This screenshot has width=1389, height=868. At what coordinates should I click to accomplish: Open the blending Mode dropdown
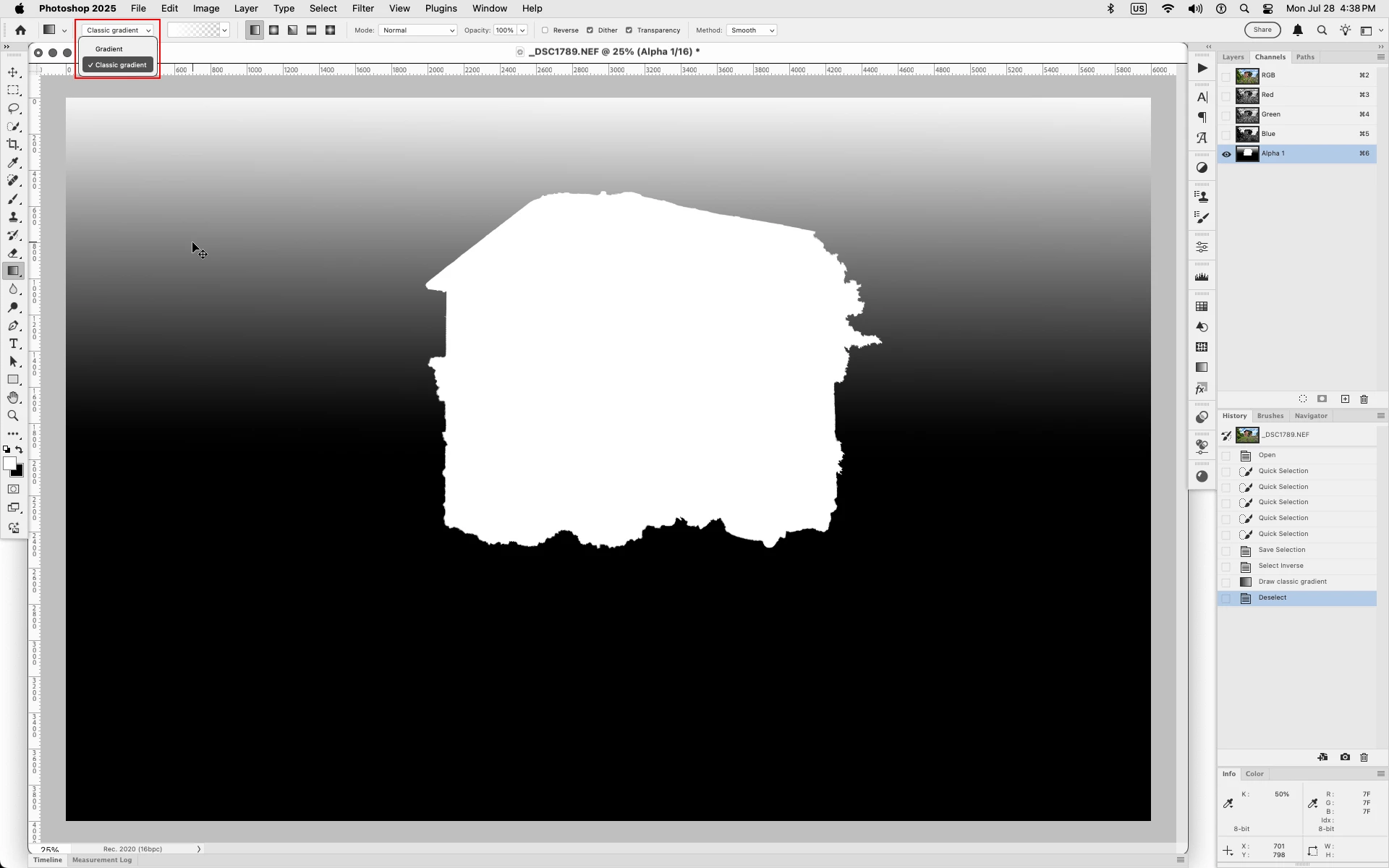[417, 30]
